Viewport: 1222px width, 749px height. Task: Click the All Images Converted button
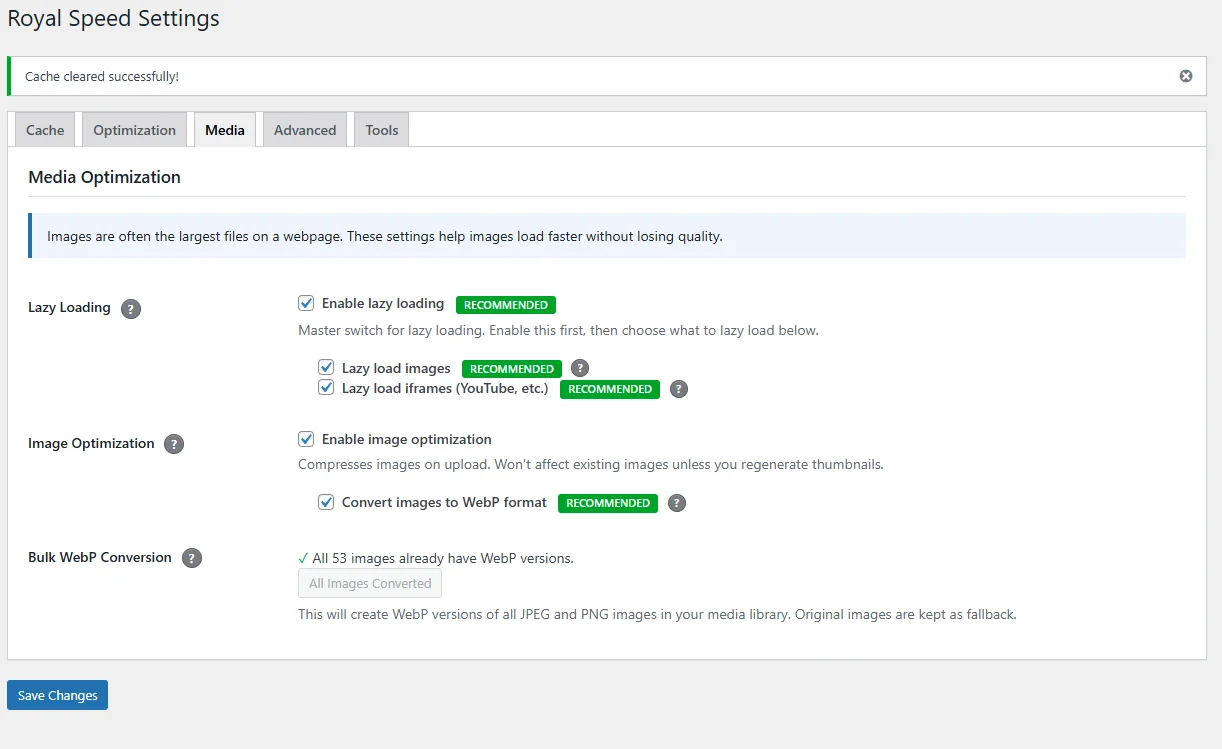click(369, 583)
